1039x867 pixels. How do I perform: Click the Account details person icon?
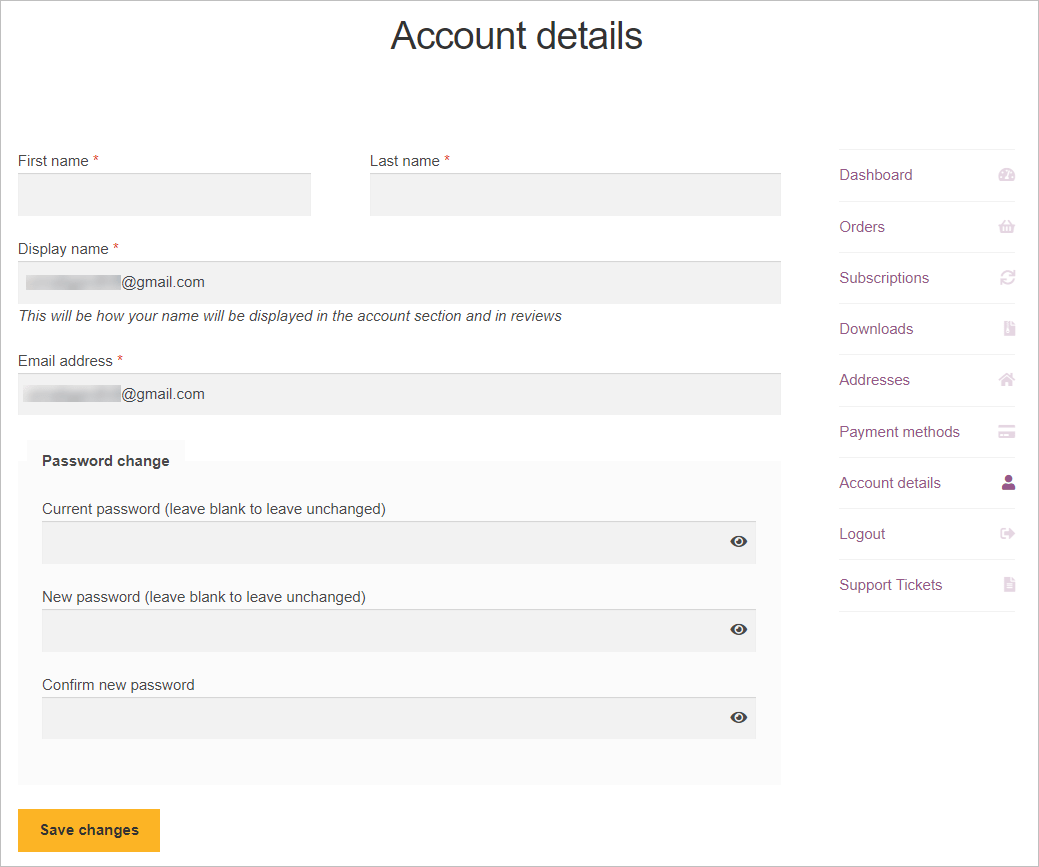[1006, 482]
